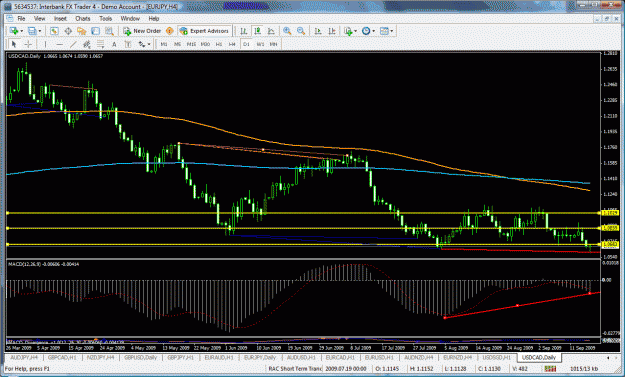Click the Periods clock icon
This screenshot has width=625, height=377.
click(366, 31)
